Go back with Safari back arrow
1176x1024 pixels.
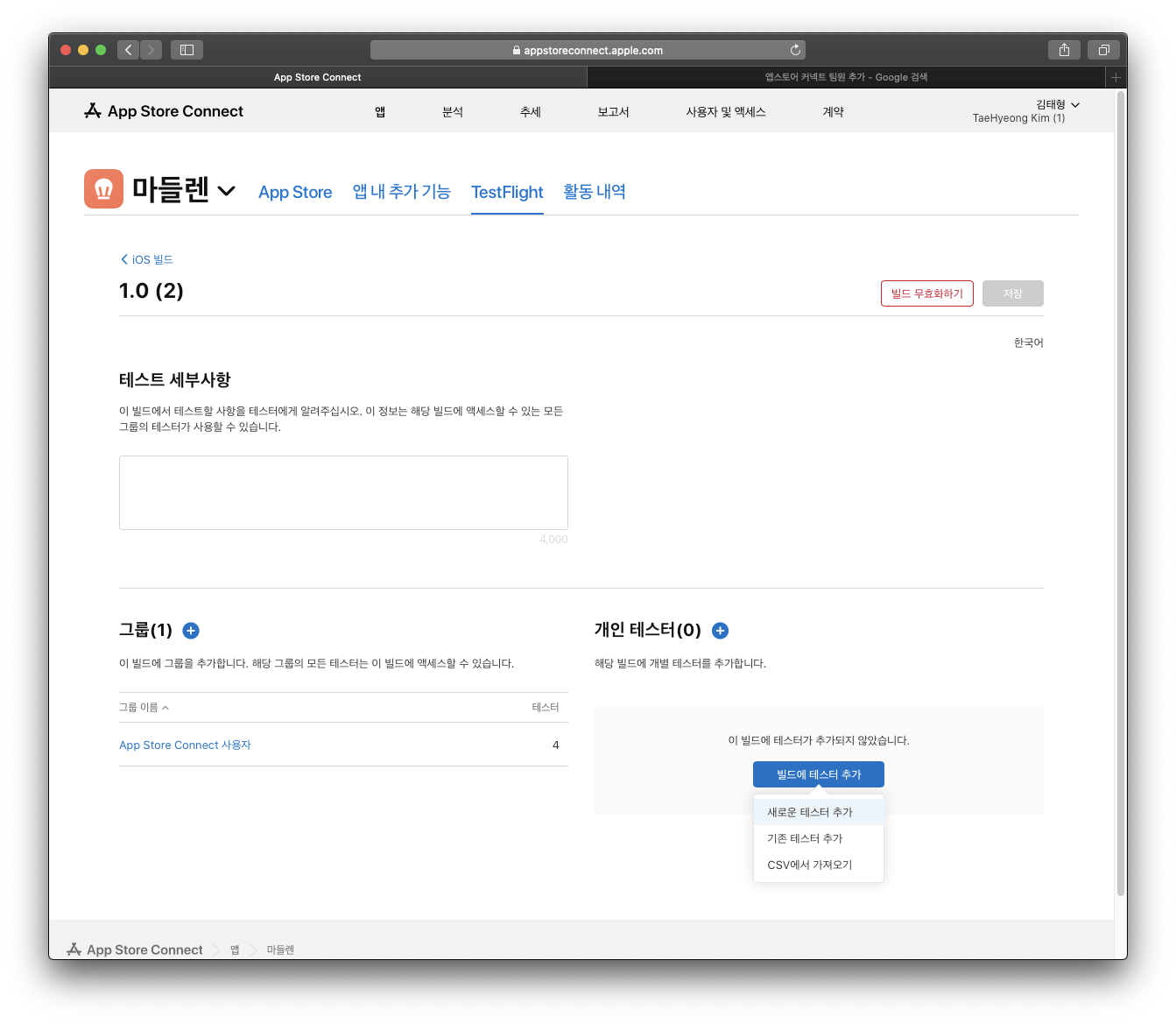129,50
